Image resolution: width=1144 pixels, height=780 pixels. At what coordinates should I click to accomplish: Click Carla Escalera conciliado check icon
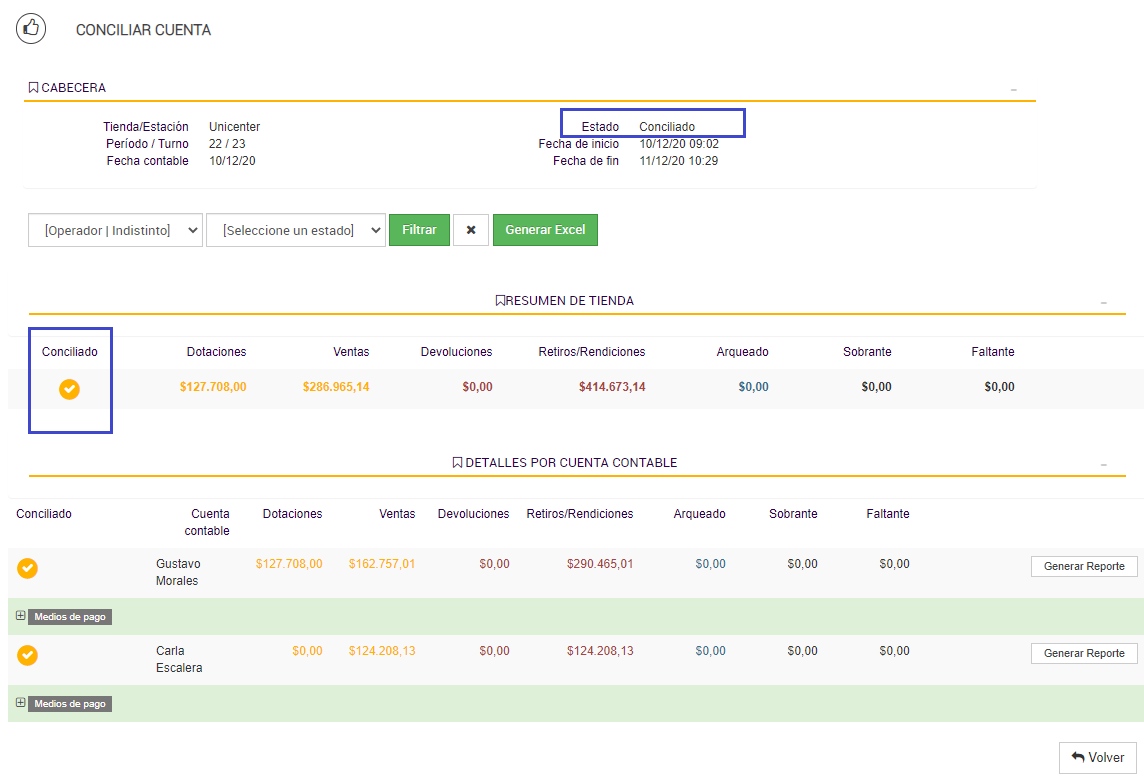click(x=28, y=654)
